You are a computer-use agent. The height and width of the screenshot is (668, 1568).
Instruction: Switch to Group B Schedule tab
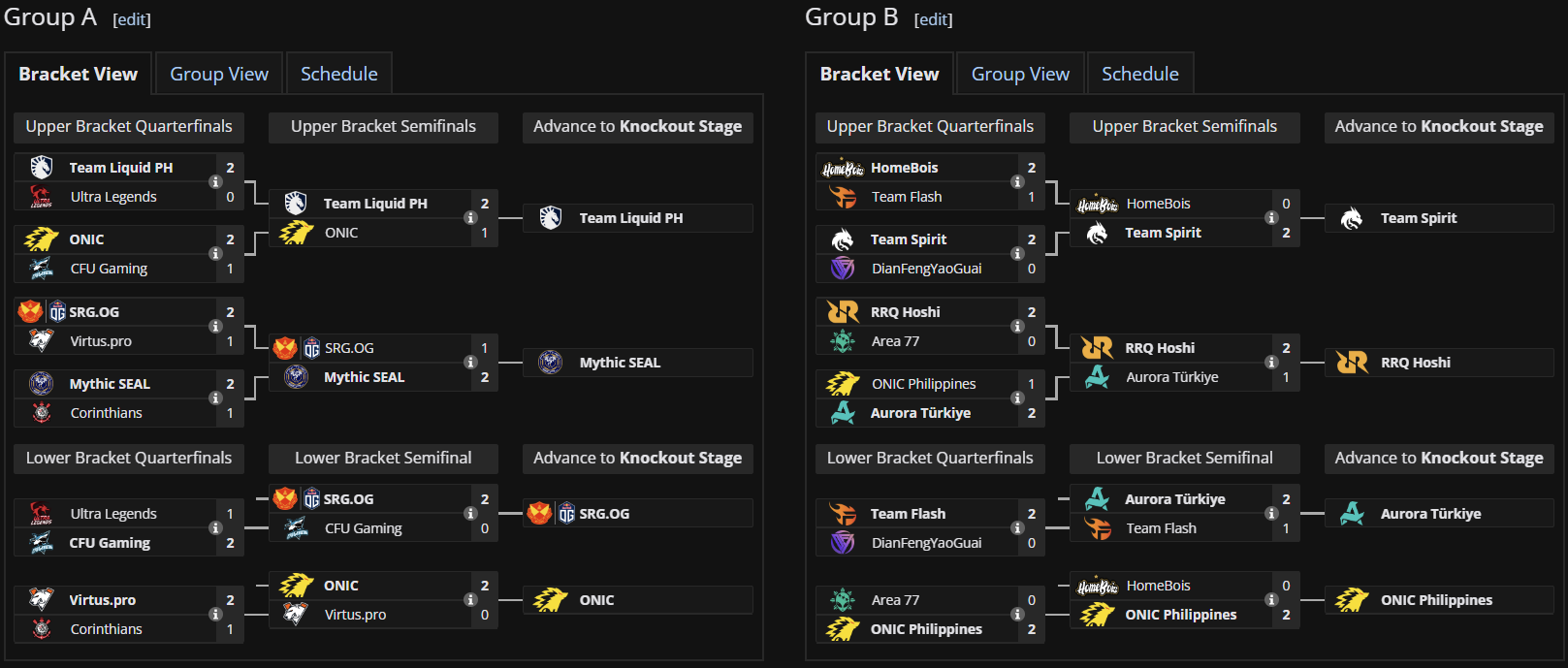(1139, 74)
